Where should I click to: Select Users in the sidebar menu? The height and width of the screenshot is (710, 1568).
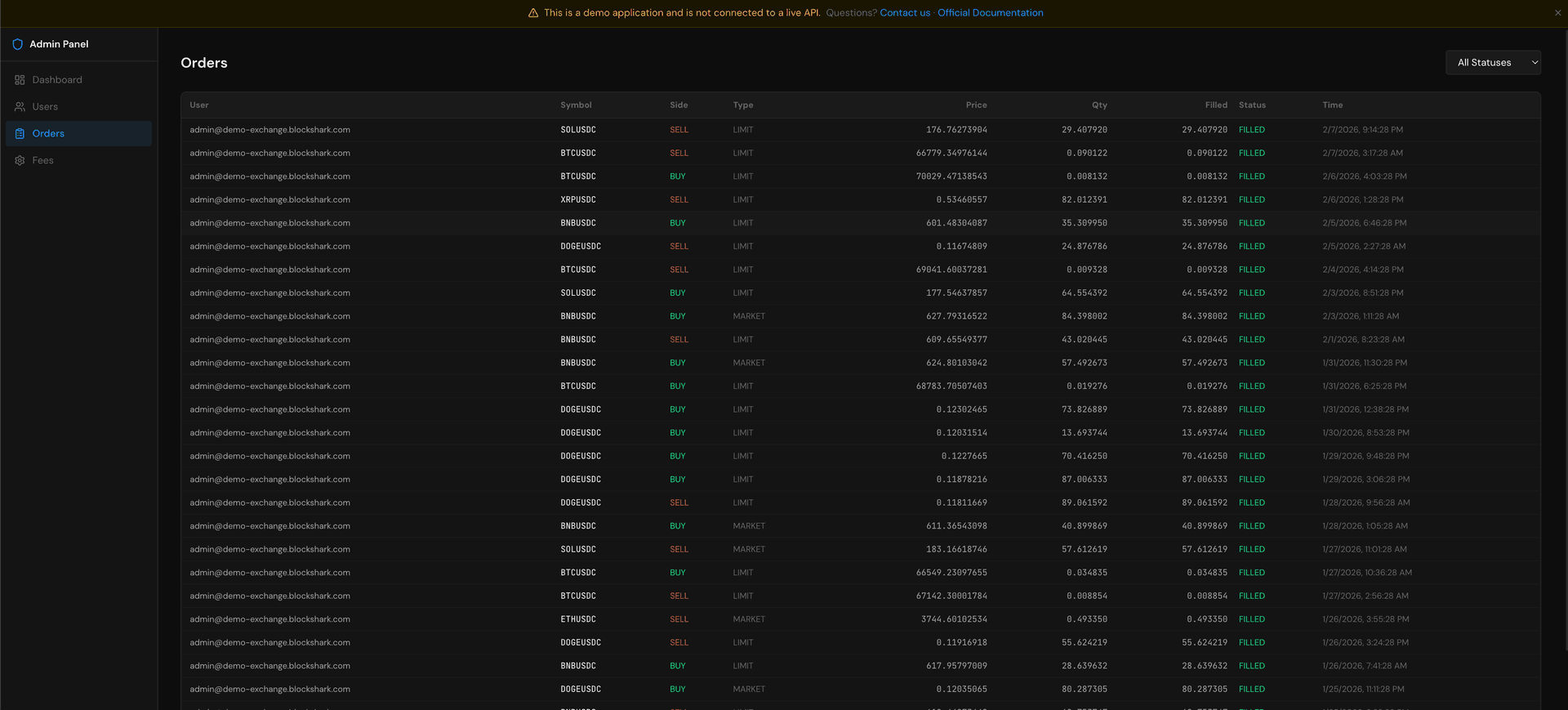coord(45,107)
